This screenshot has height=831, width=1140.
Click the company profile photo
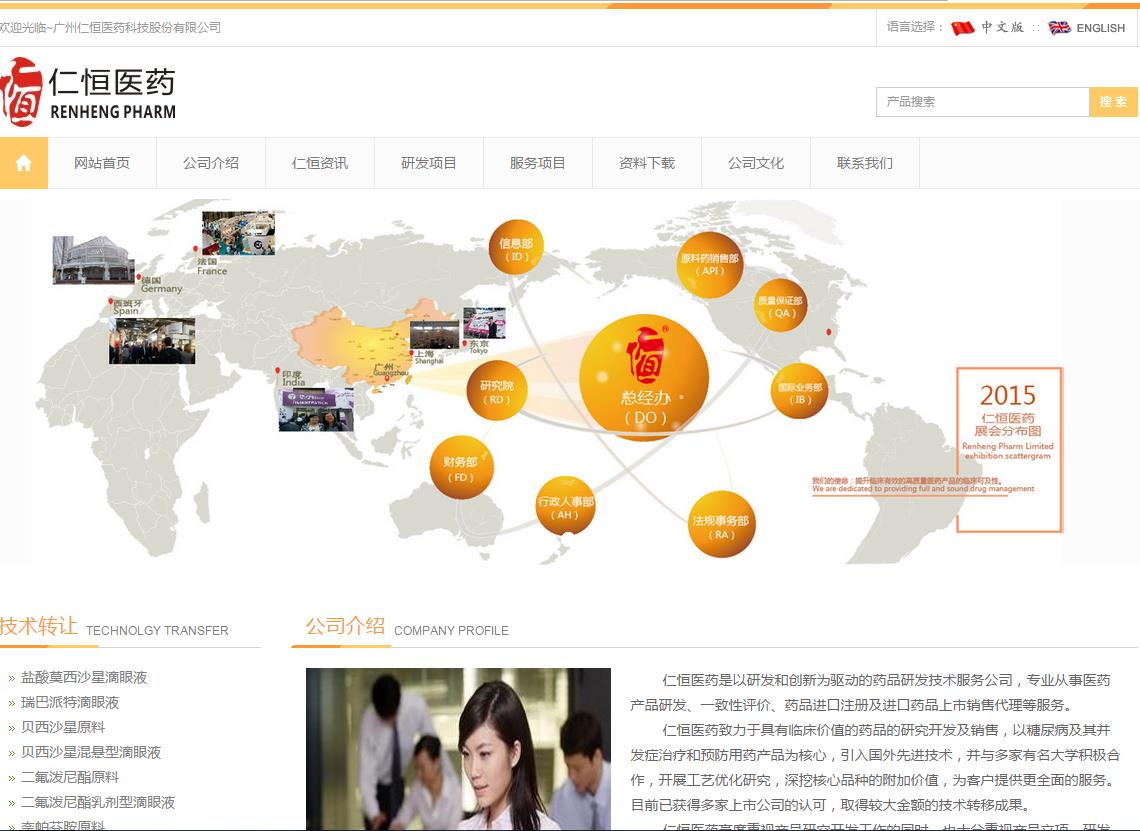[458, 749]
